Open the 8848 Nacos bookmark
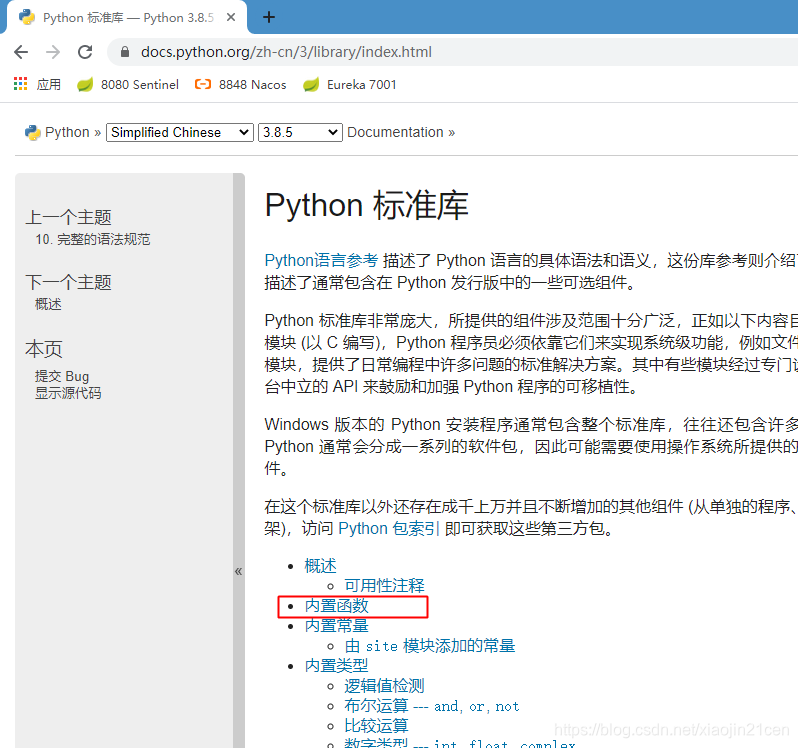The image size is (798, 748). [x=241, y=84]
